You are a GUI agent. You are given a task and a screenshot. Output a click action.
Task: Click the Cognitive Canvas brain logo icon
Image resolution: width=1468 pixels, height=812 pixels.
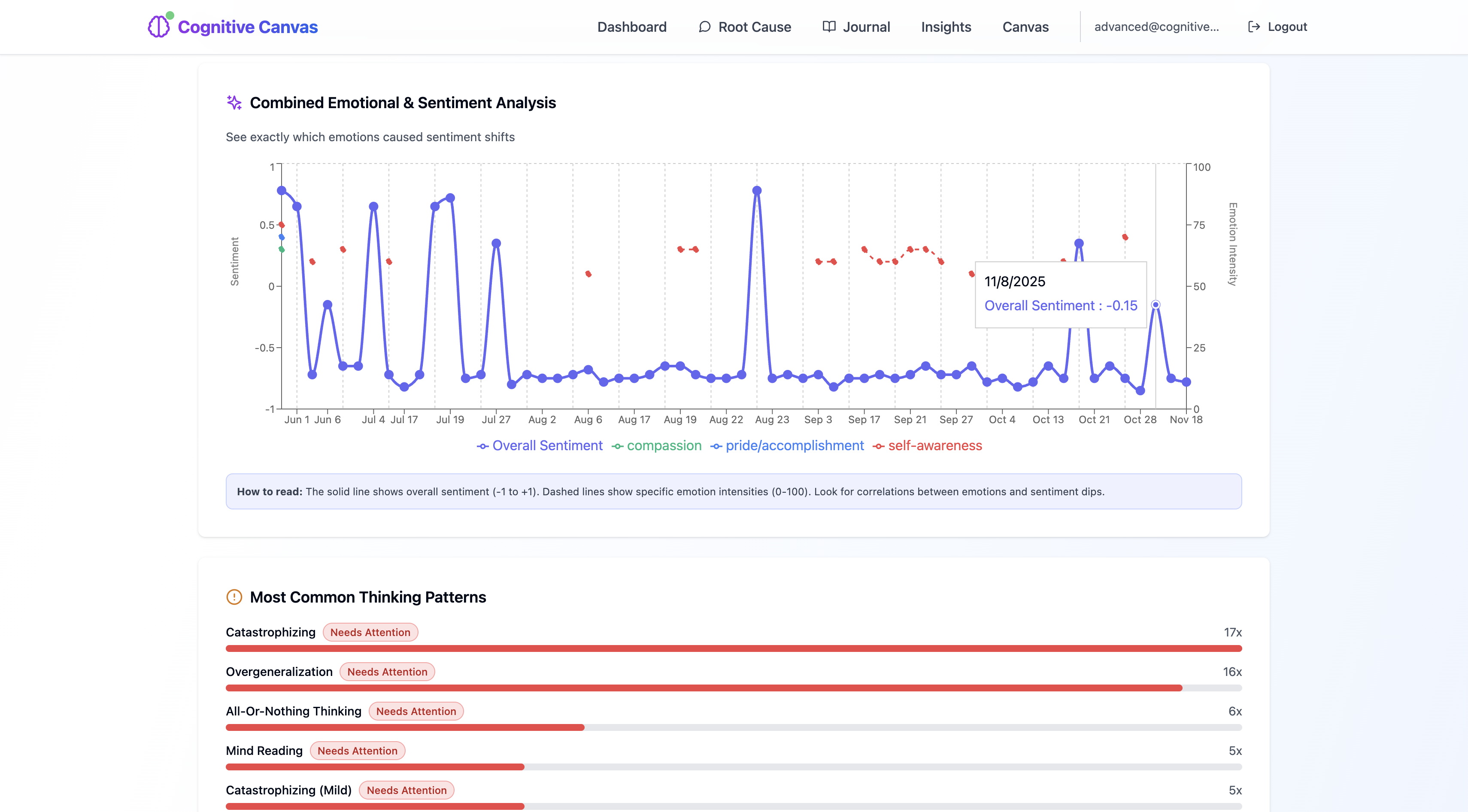pos(158,27)
